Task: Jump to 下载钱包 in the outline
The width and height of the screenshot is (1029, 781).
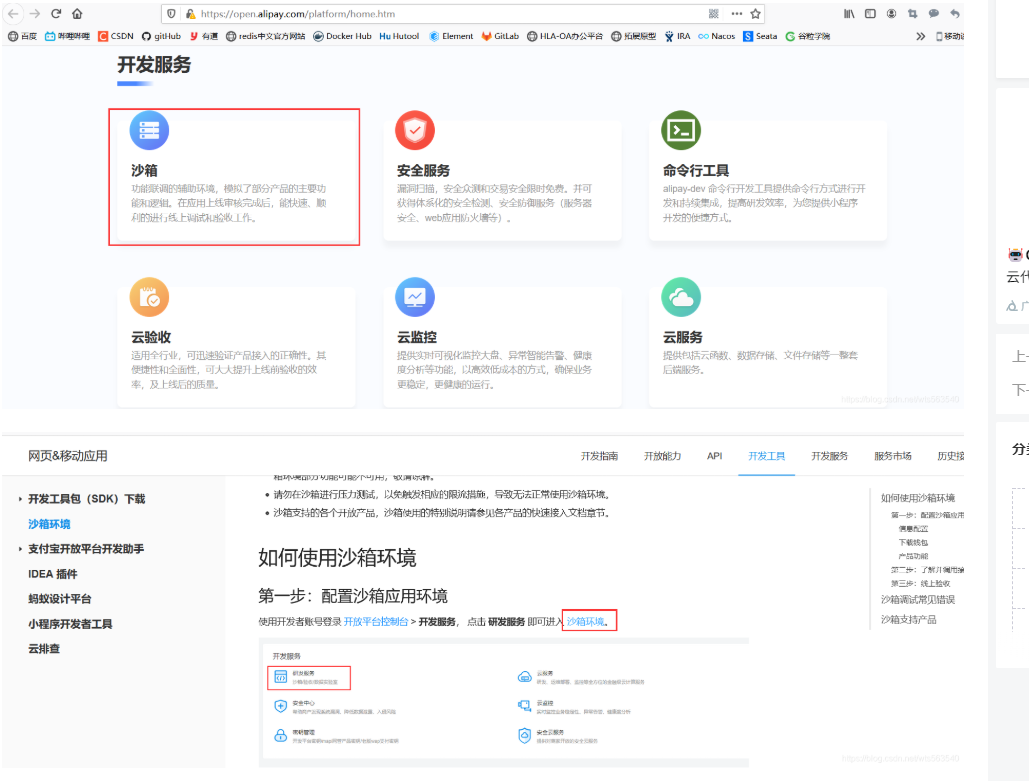Action: tap(914, 542)
